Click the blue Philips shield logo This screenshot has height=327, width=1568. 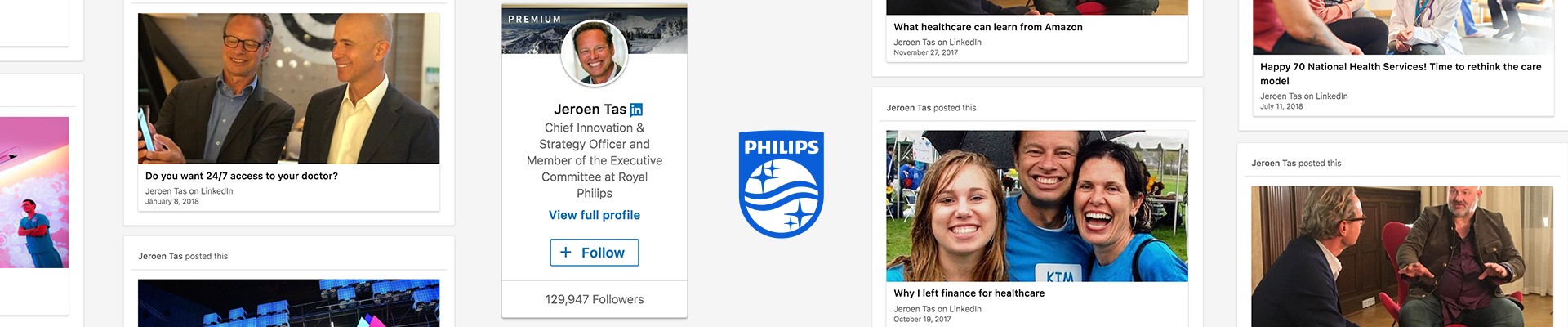pyautogui.click(x=782, y=184)
